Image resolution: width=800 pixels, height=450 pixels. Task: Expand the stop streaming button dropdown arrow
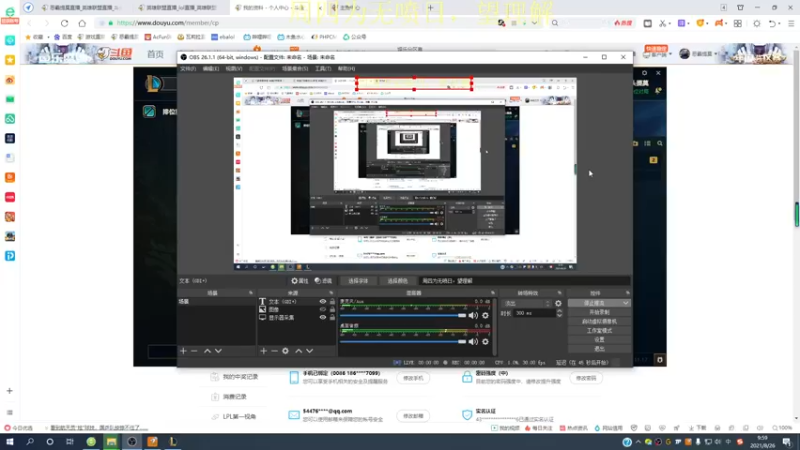point(626,303)
